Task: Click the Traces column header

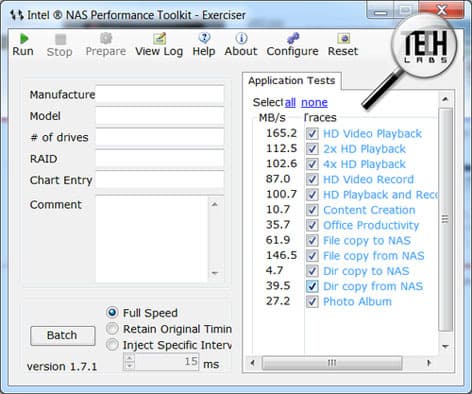Action: [320, 118]
